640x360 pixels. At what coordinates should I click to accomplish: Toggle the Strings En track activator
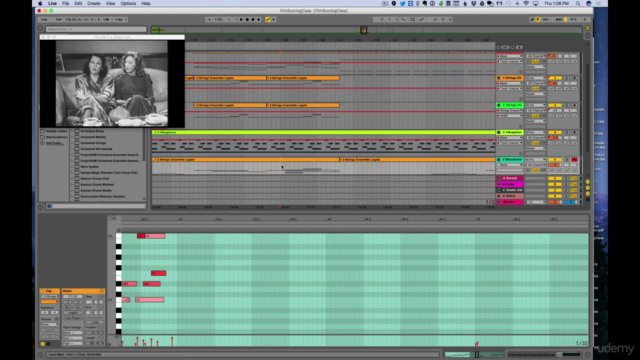tap(555, 78)
